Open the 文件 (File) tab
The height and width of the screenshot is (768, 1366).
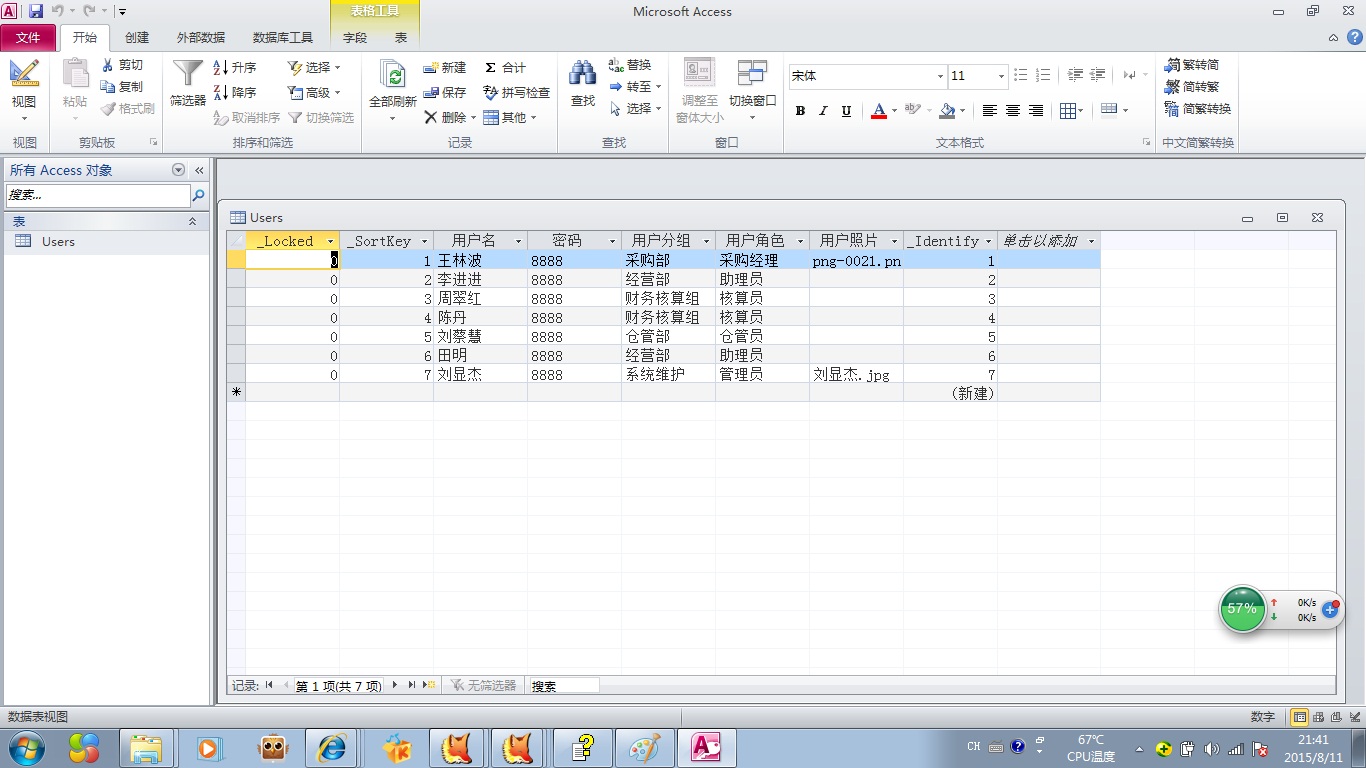[29, 37]
